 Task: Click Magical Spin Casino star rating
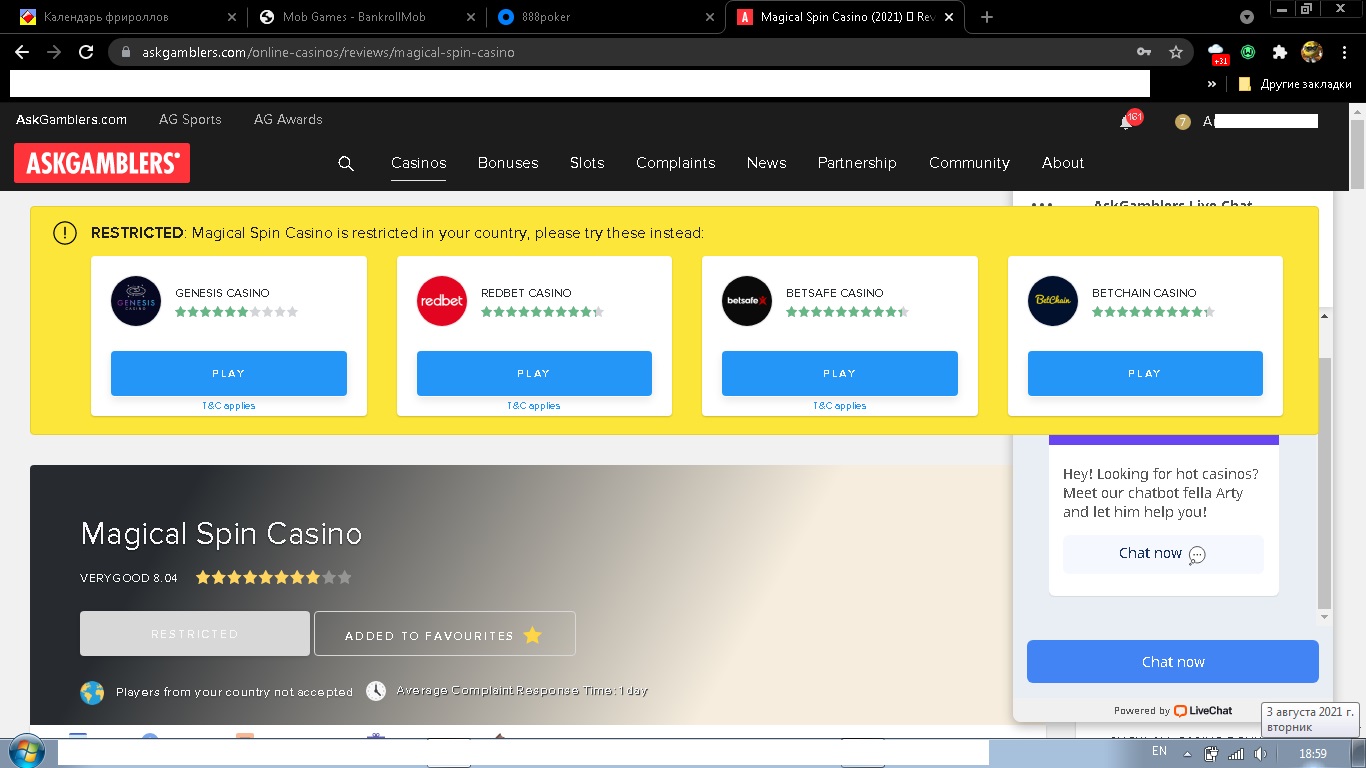pyautogui.click(x=273, y=577)
